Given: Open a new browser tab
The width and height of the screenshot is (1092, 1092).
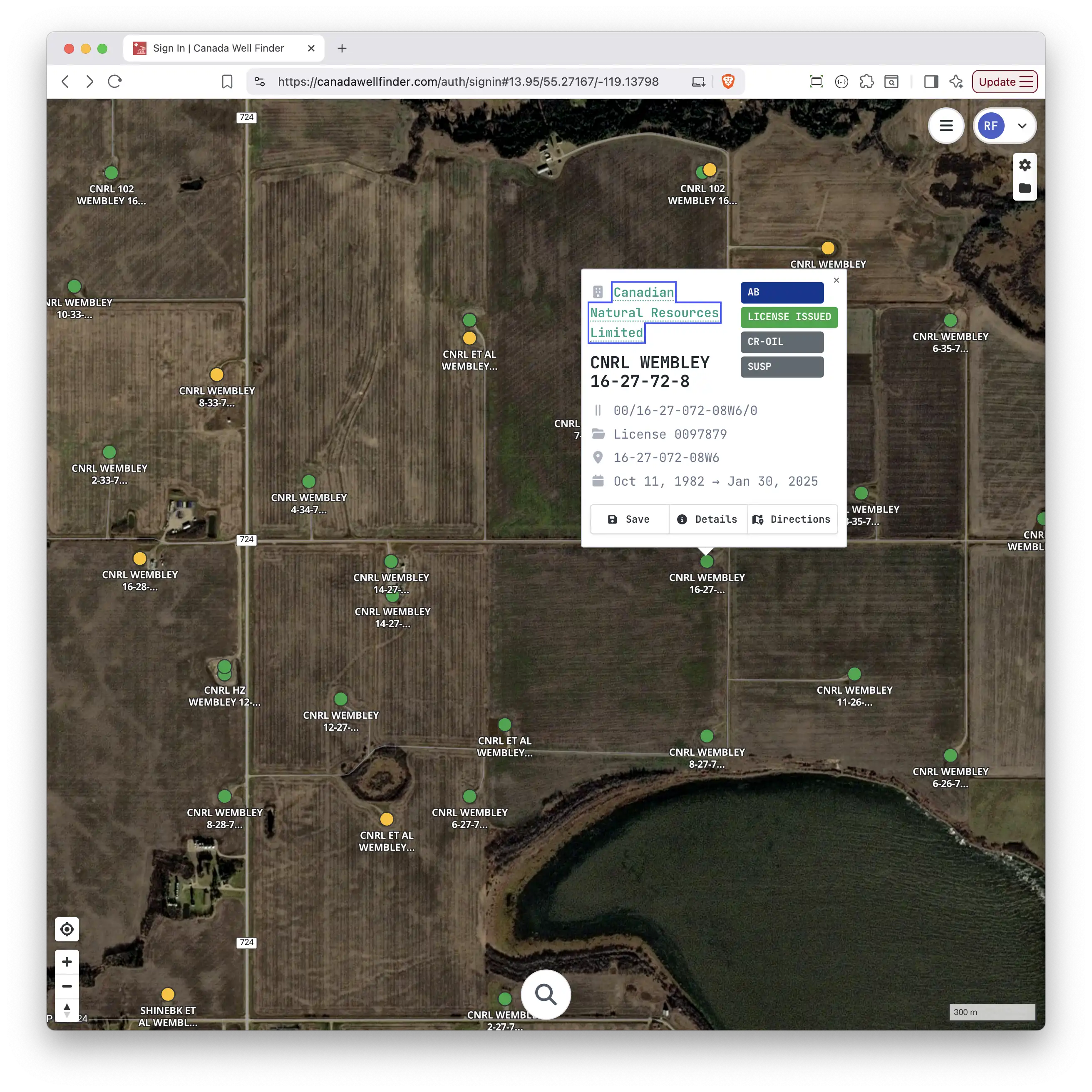Looking at the screenshot, I should (342, 48).
